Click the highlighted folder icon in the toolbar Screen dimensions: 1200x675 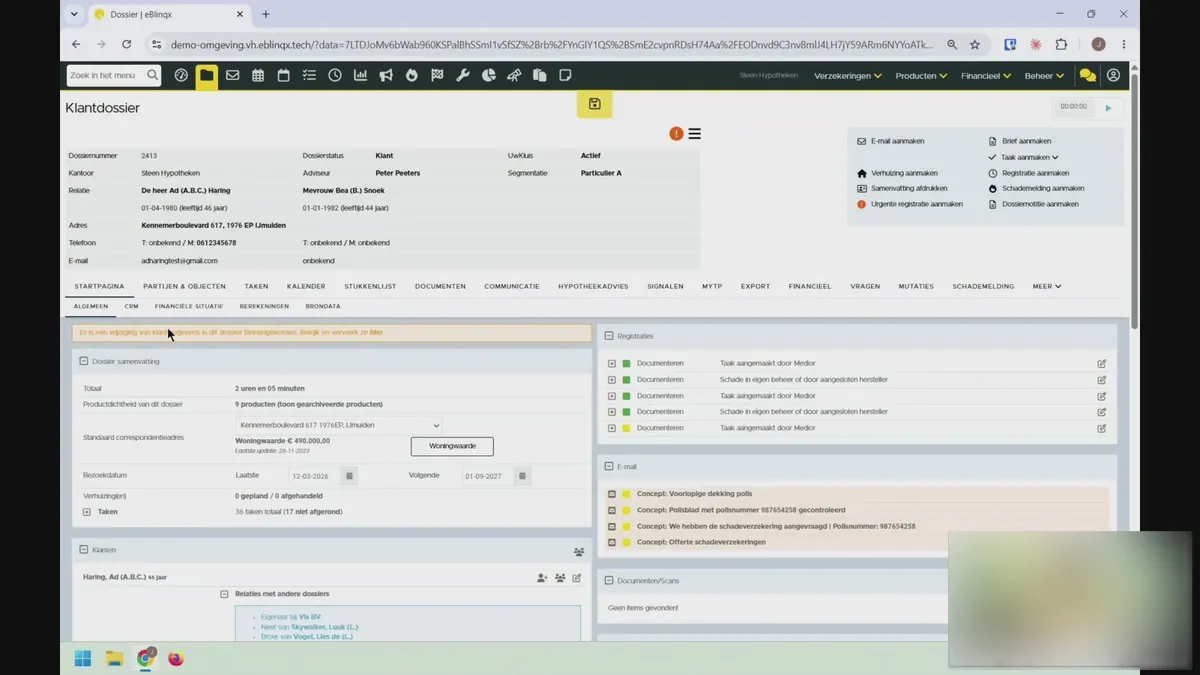[x=207, y=76]
